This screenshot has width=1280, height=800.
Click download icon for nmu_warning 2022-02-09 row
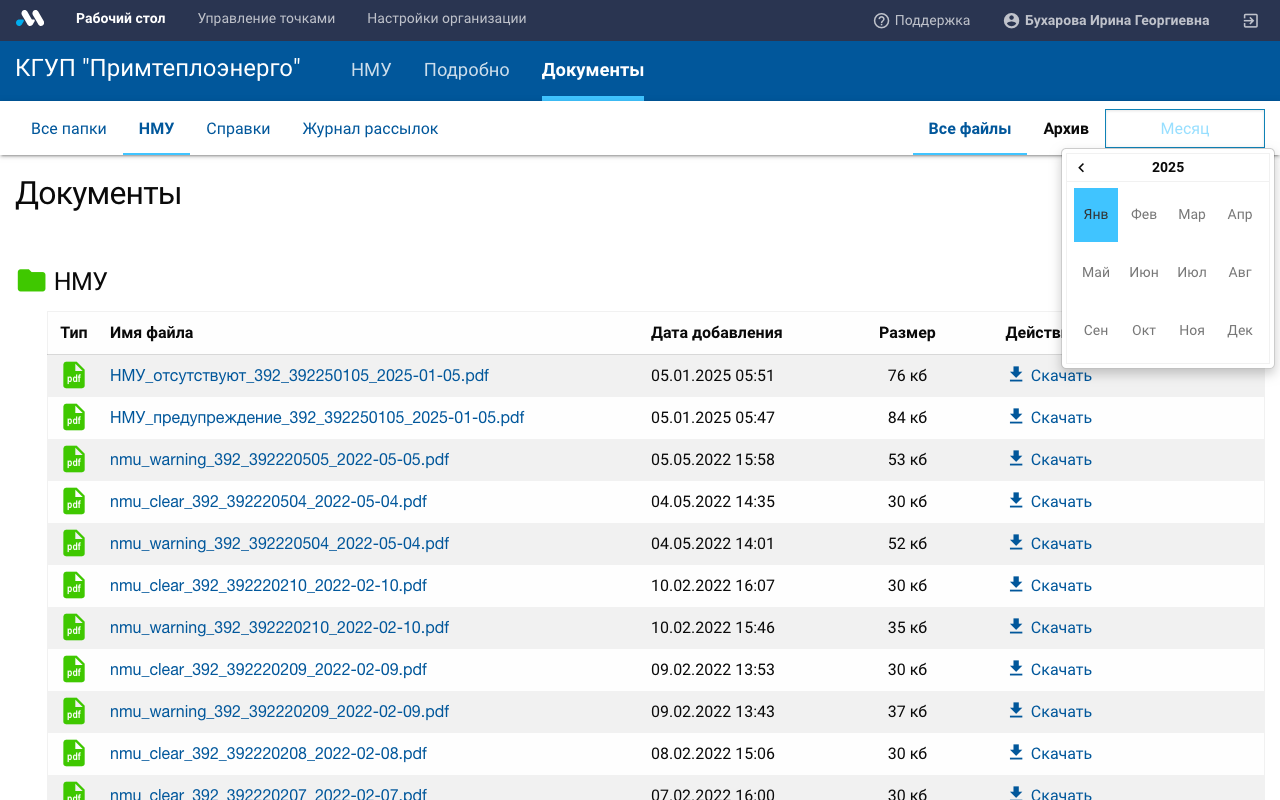[x=1016, y=710]
